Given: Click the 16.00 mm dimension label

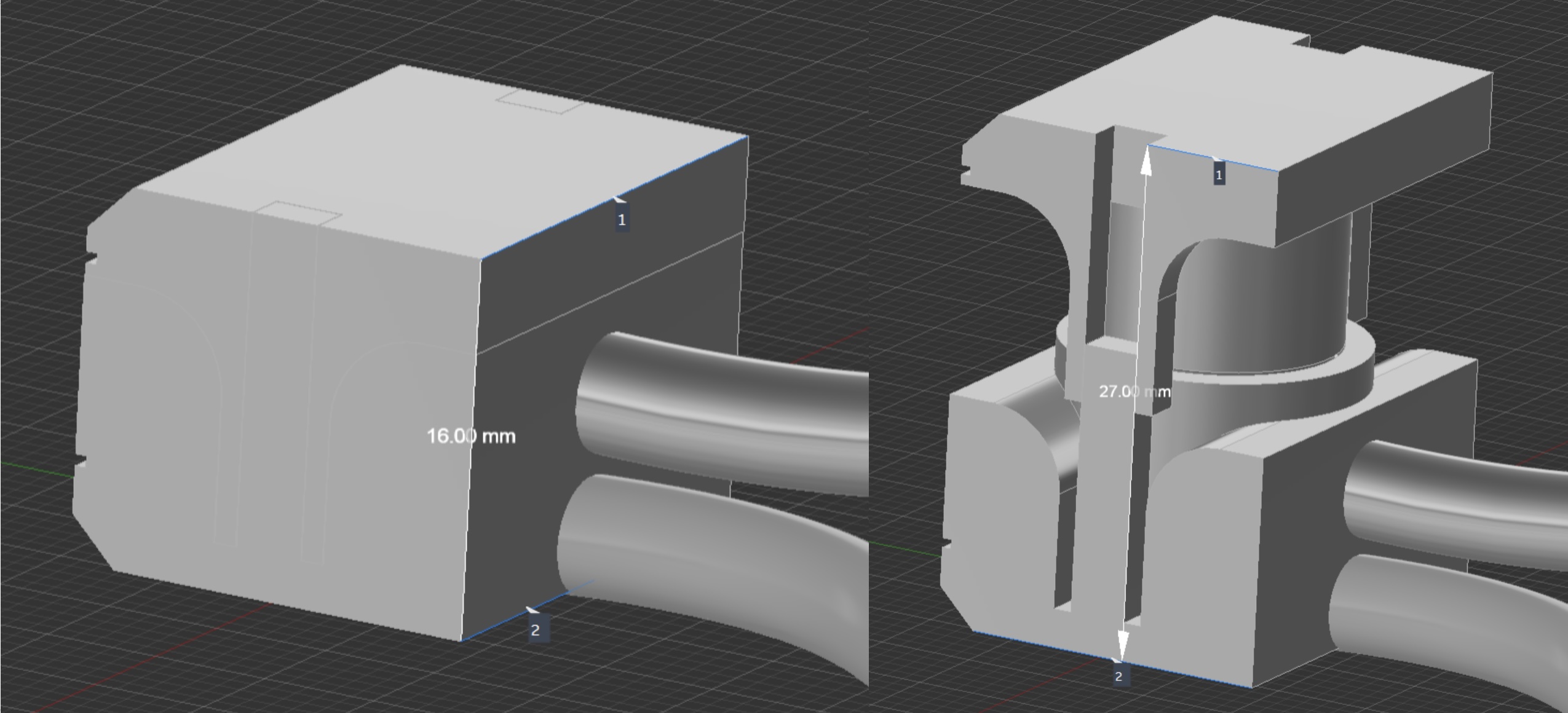Looking at the screenshot, I should coord(472,435).
